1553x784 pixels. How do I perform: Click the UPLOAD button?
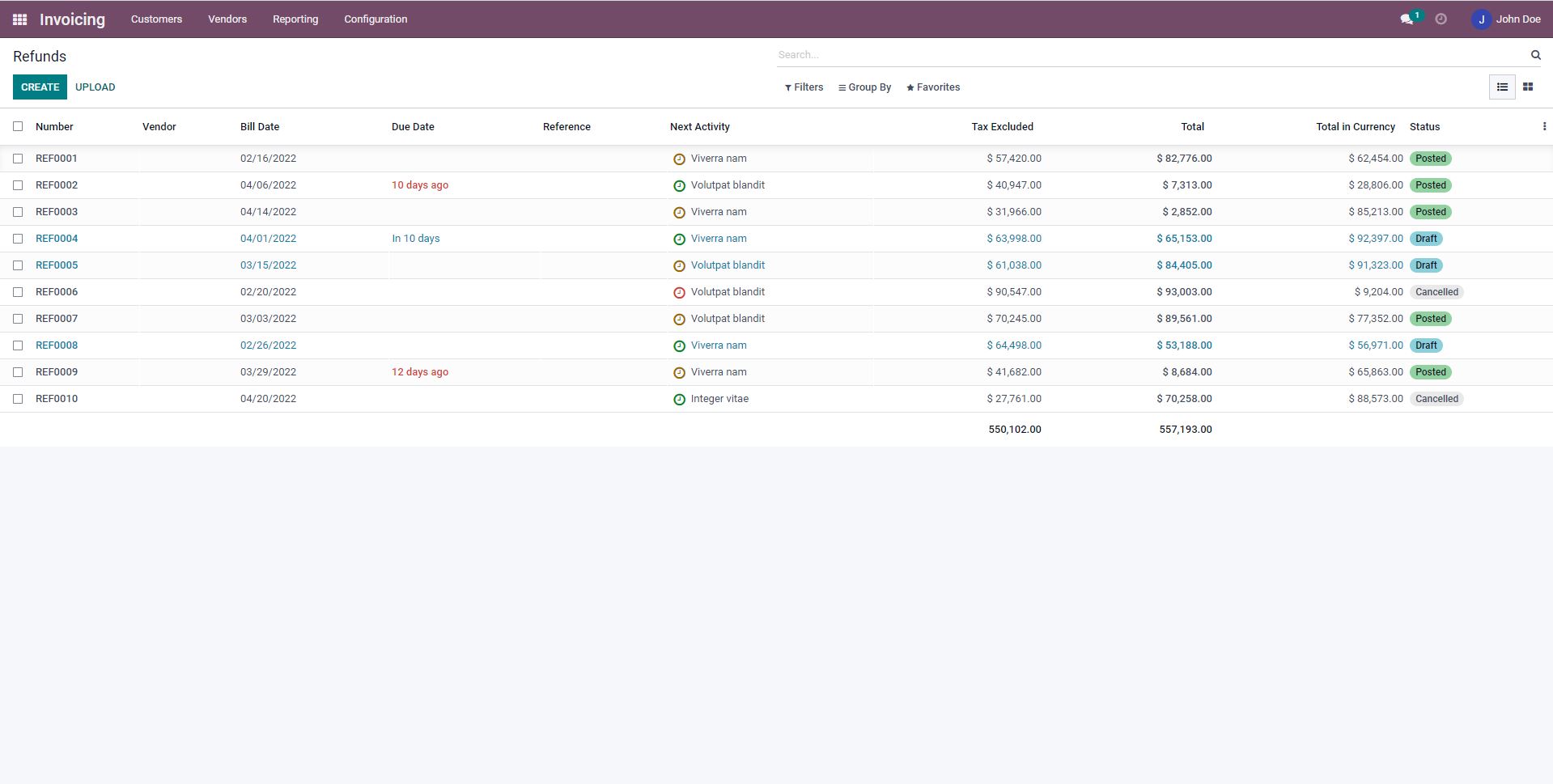point(95,87)
